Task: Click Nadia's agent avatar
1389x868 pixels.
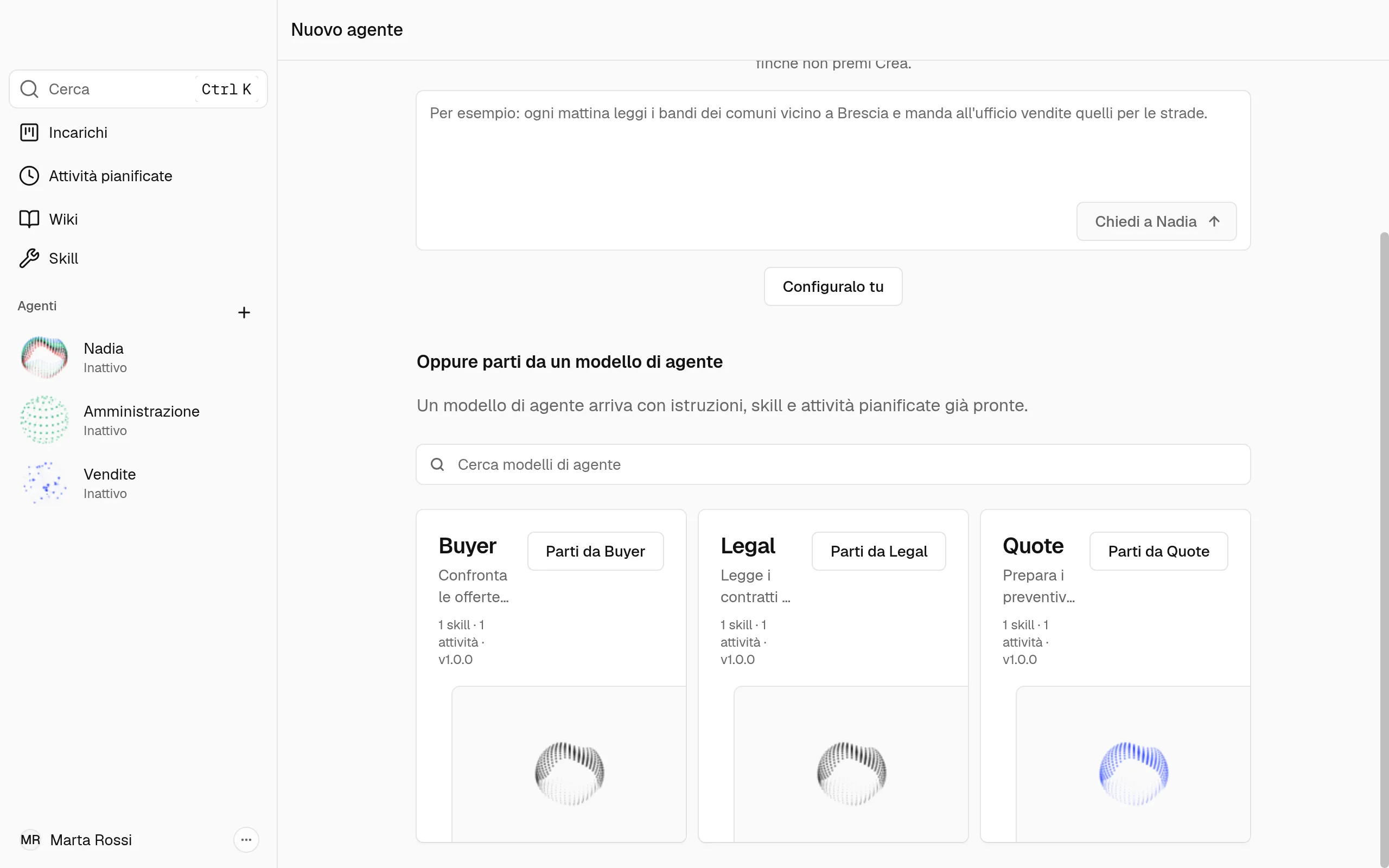Action: (44, 357)
